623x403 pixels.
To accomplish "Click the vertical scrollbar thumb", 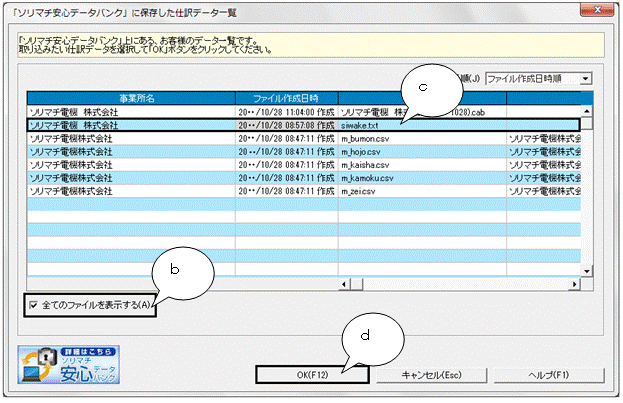I will point(587,123).
